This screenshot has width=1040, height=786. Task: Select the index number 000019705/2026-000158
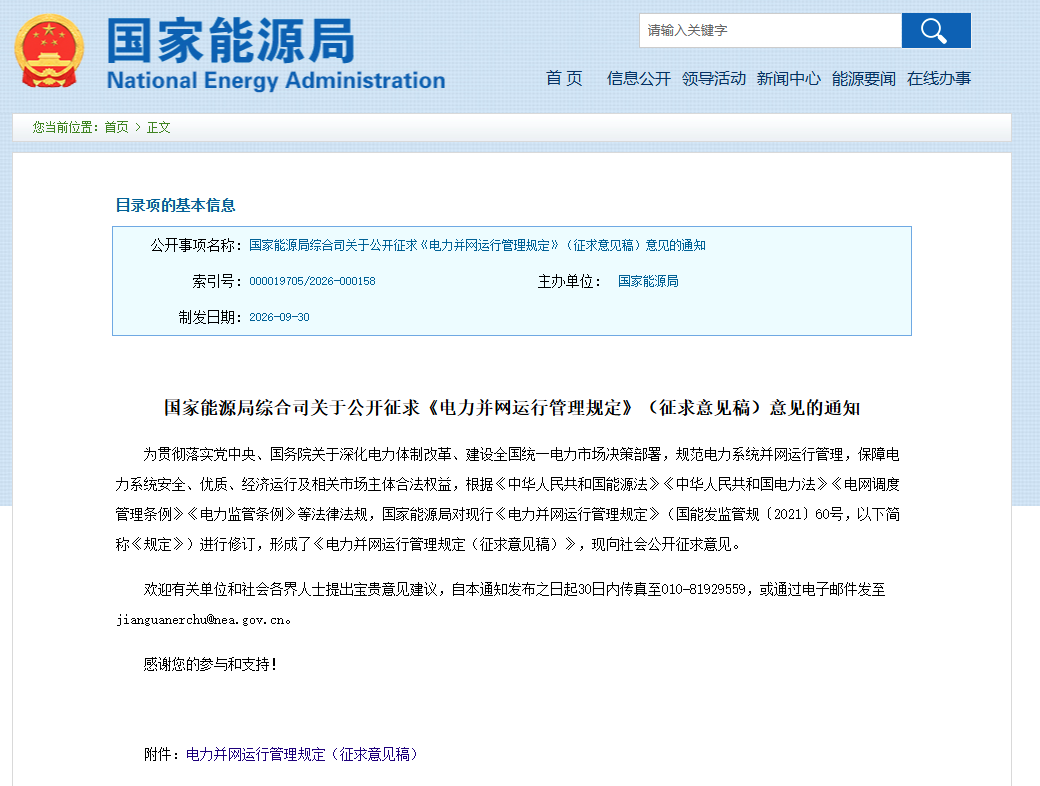coord(312,281)
